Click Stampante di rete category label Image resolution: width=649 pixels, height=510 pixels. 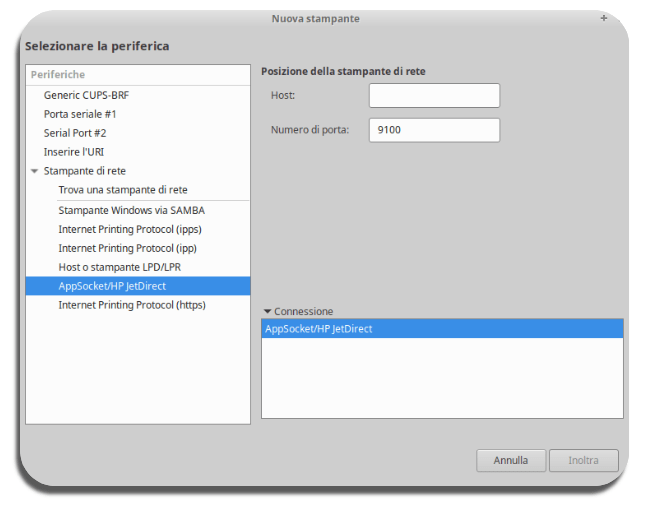[84, 171]
